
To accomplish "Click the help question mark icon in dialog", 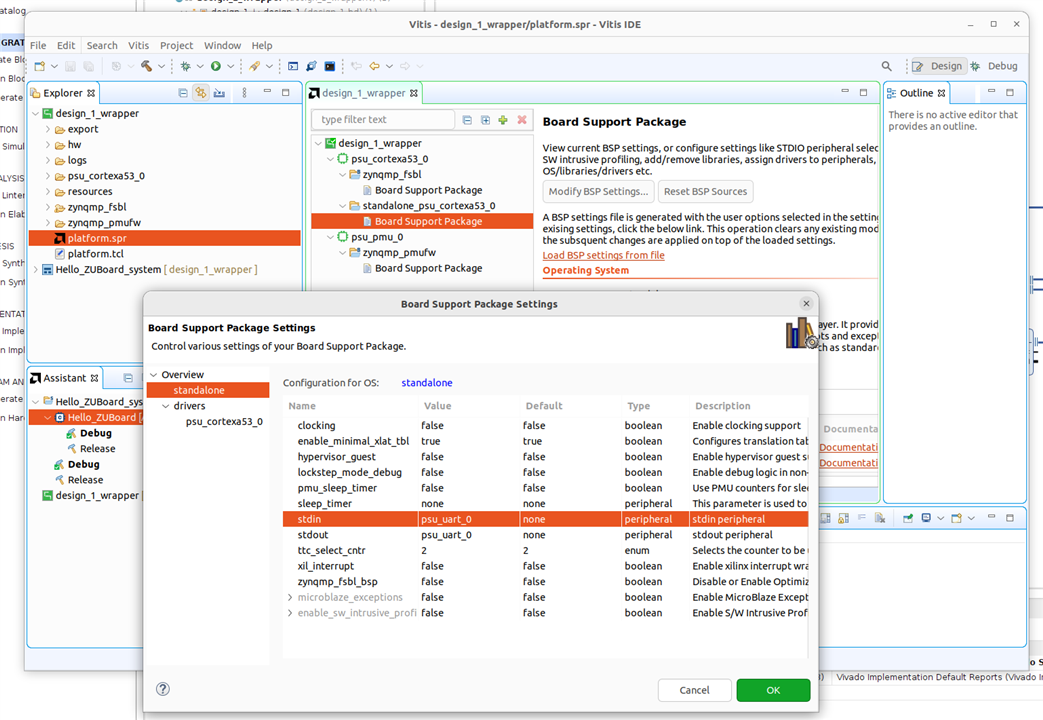I will click(163, 689).
